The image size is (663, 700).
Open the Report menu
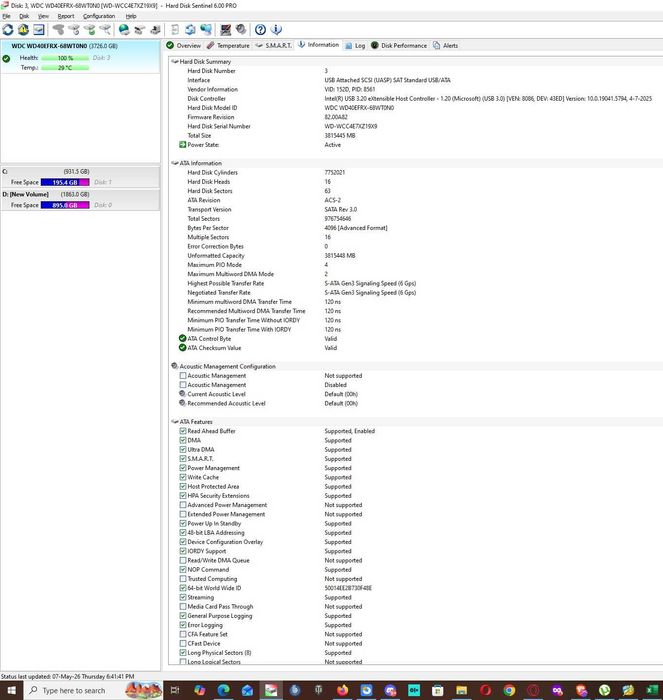pyautogui.click(x=66, y=16)
